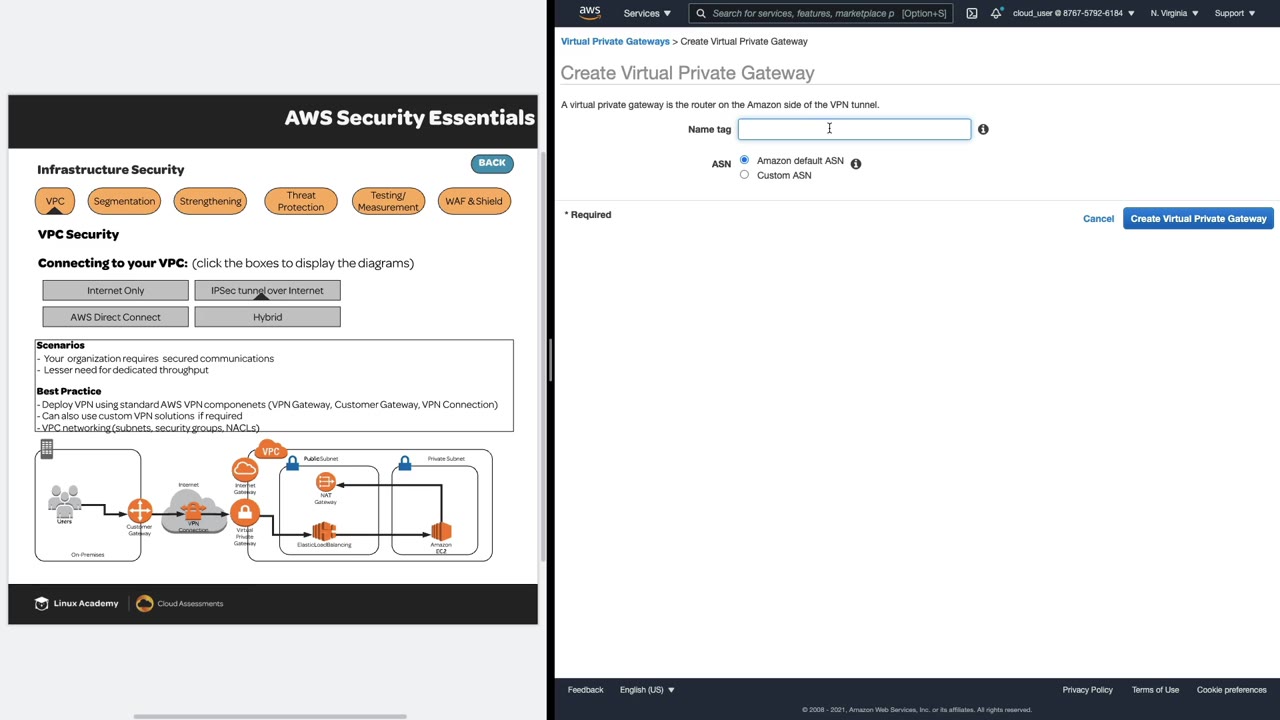Click the orange VPC cloud icon

click(270, 450)
